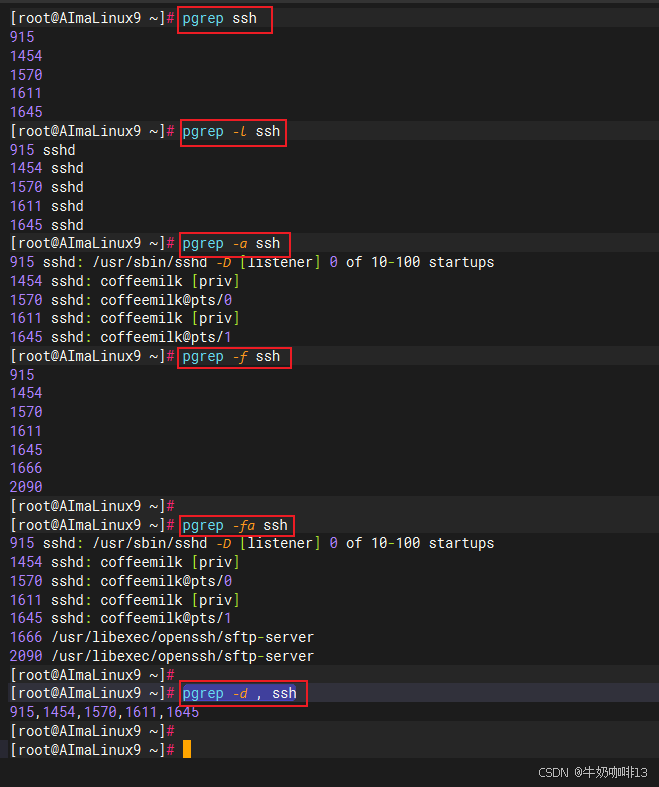Select the lone PID 1666 in pgrep -f output

26,468
